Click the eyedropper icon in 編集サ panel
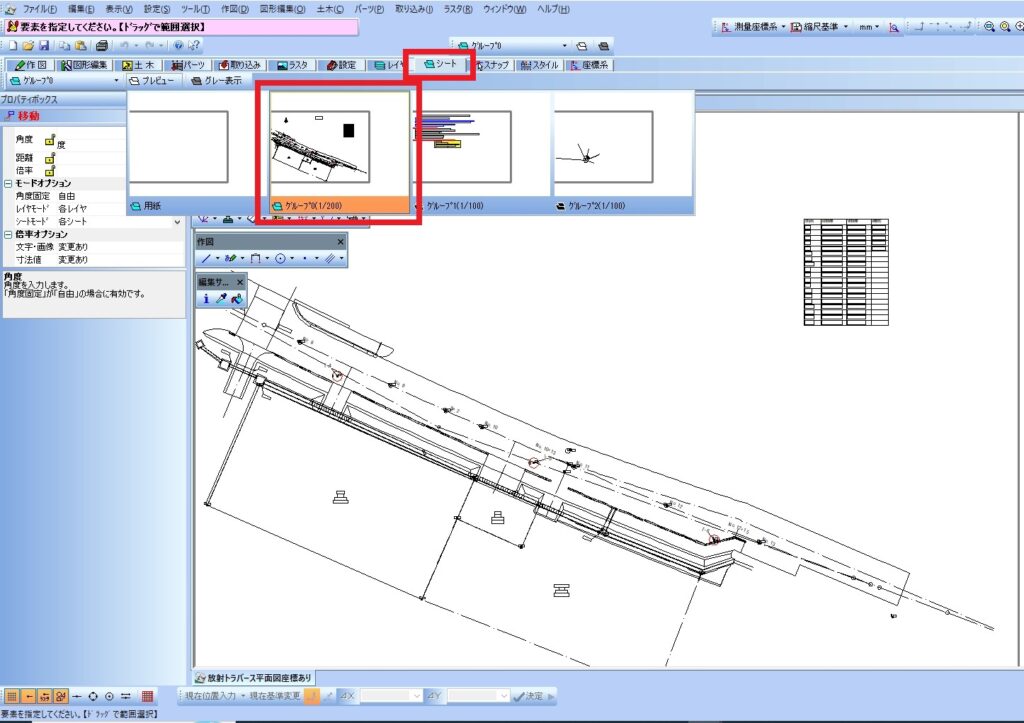Image resolution: width=1024 pixels, height=723 pixels. (221, 298)
